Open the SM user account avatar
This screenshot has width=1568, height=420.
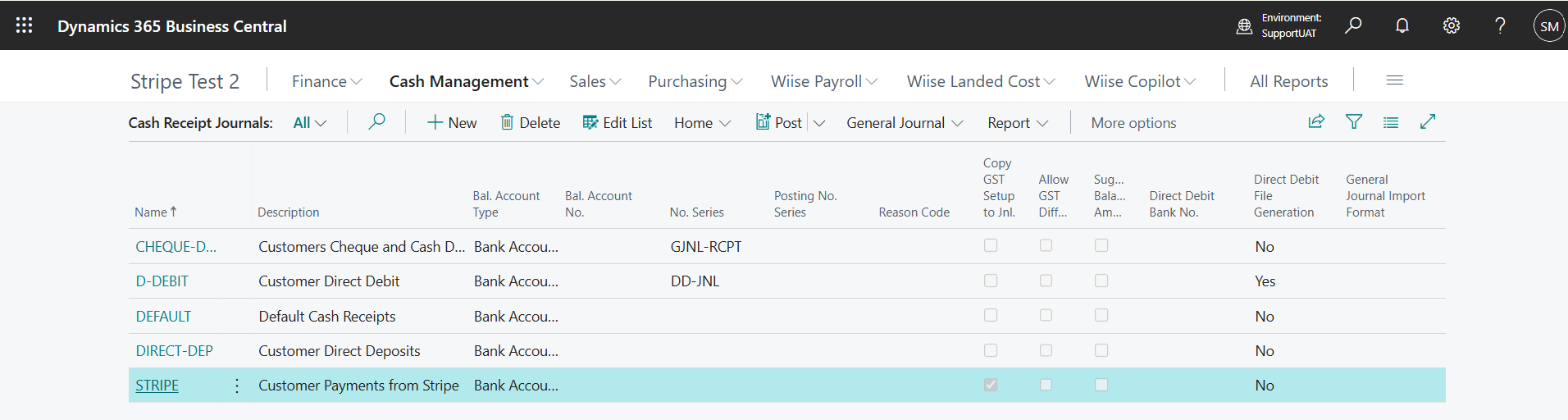click(1549, 26)
